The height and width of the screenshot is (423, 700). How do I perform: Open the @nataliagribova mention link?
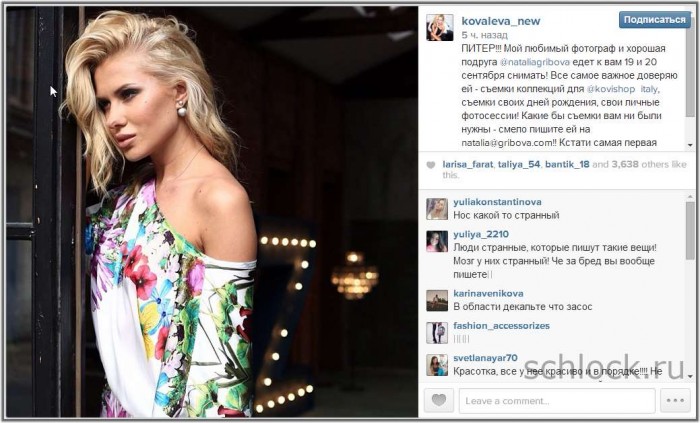click(x=534, y=62)
